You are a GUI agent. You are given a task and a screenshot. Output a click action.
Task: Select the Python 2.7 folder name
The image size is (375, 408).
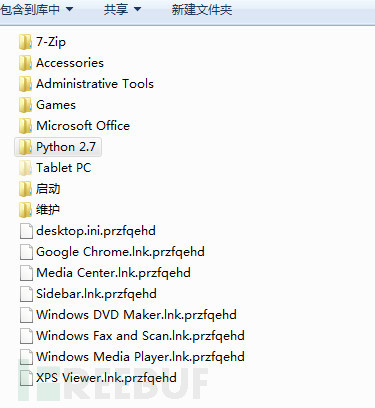tap(66, 147)
